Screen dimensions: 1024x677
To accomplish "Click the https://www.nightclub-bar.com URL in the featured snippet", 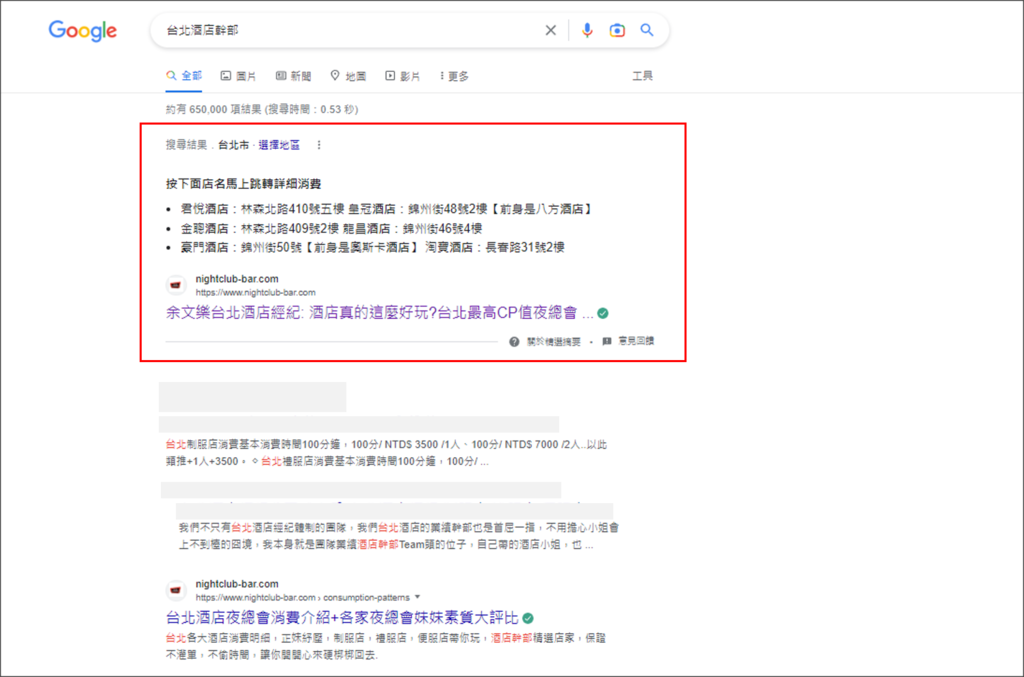I will coord(255,292).
